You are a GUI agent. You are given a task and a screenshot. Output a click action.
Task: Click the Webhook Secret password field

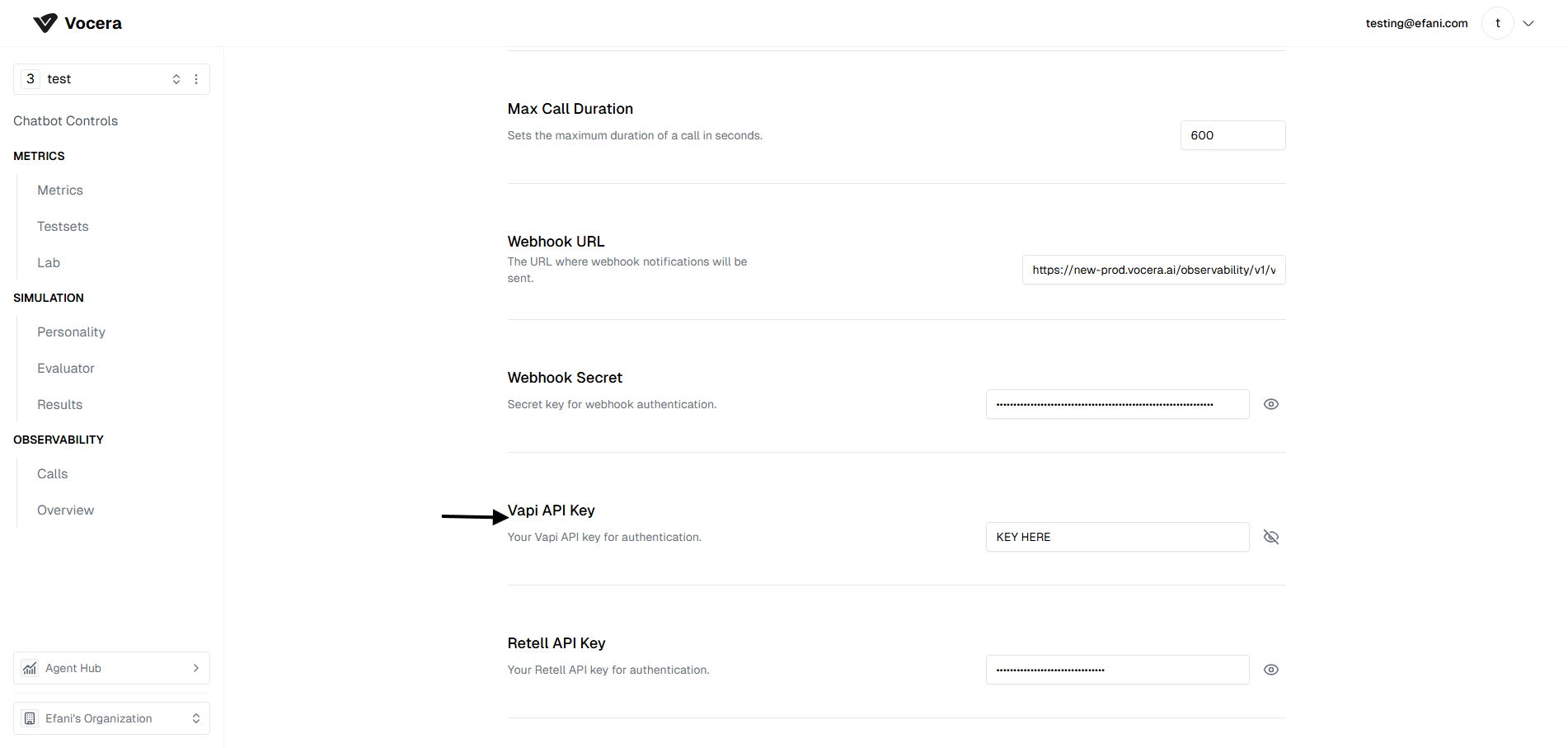[x=1117, y=404]
